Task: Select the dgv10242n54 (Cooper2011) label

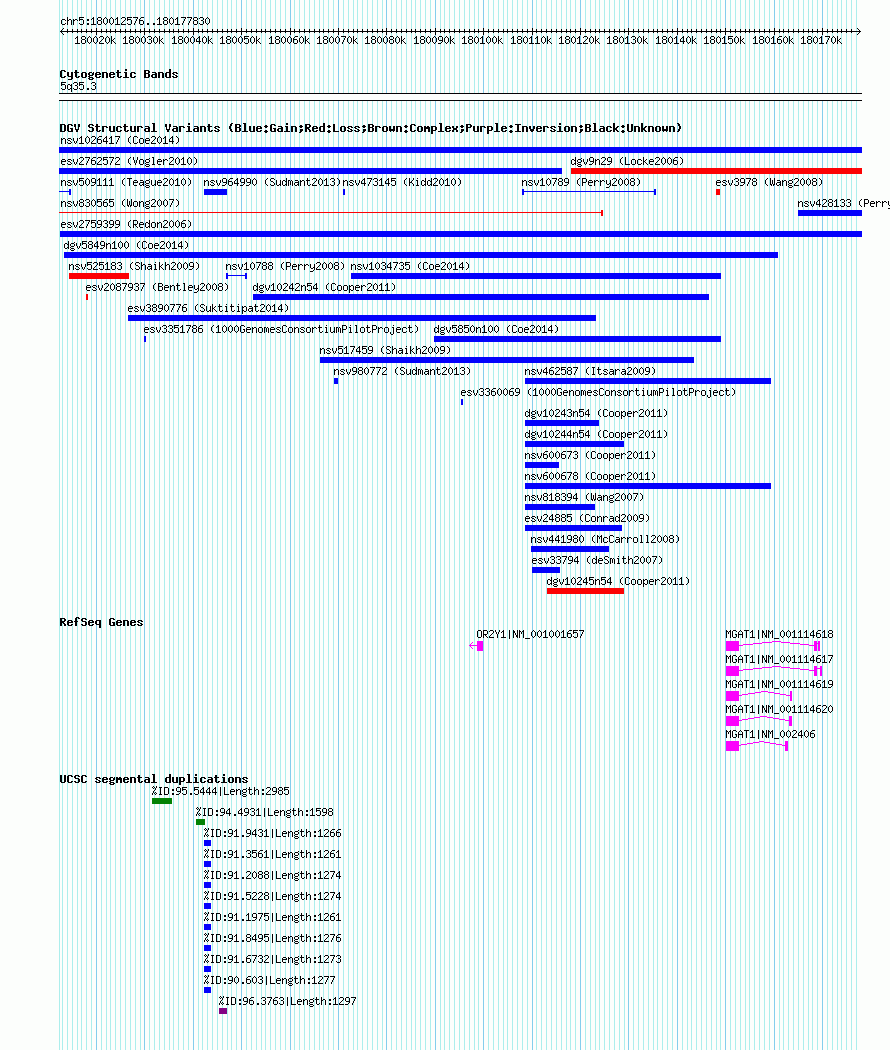Action: pos(324,287)
